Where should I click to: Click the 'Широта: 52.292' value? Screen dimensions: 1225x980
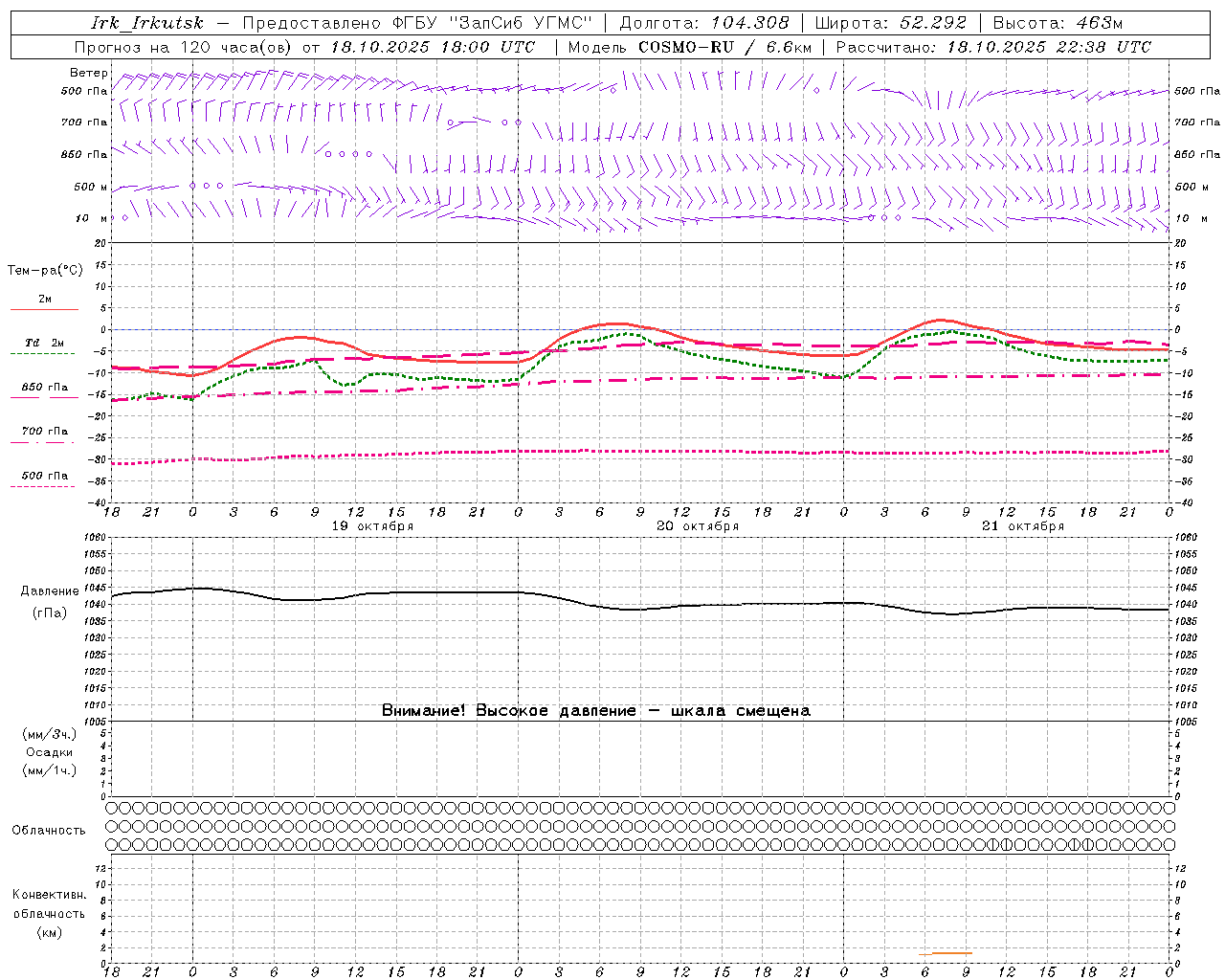(891, 23)
